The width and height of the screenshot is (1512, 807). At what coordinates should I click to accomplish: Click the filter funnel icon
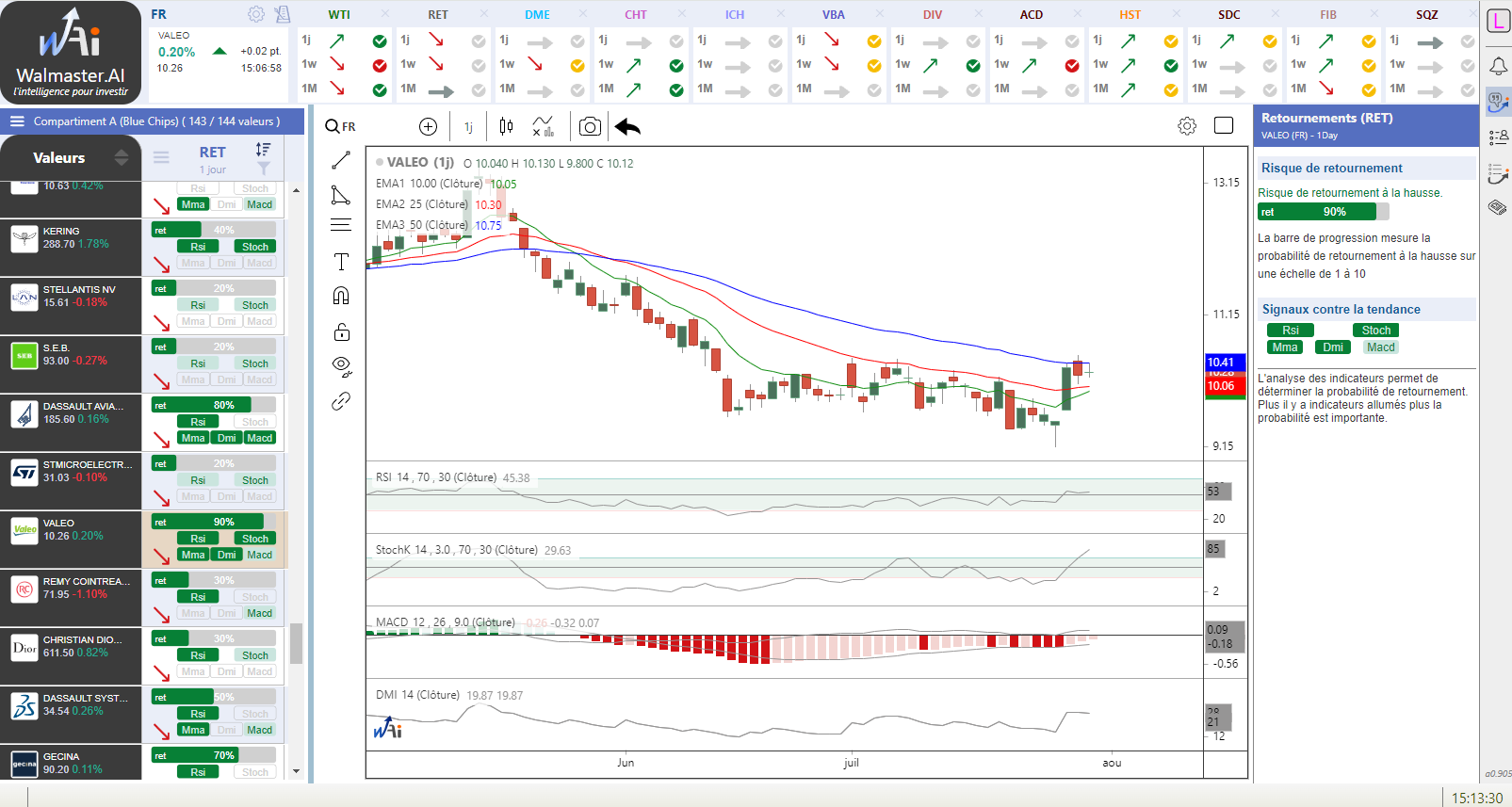[264, 169]
